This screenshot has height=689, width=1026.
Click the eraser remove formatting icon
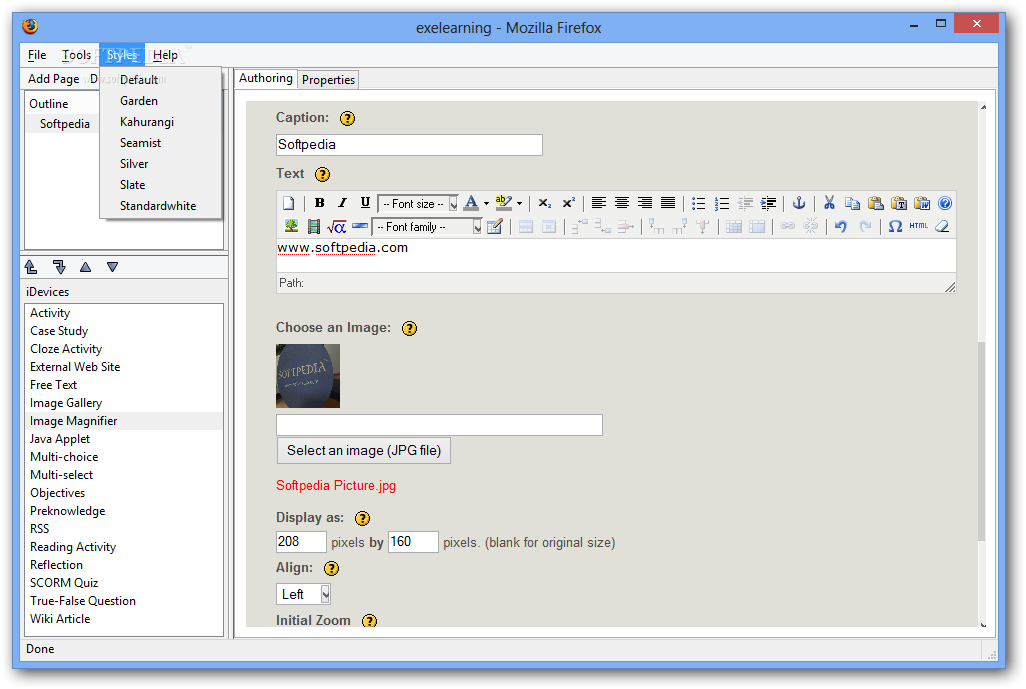(942, 226)
